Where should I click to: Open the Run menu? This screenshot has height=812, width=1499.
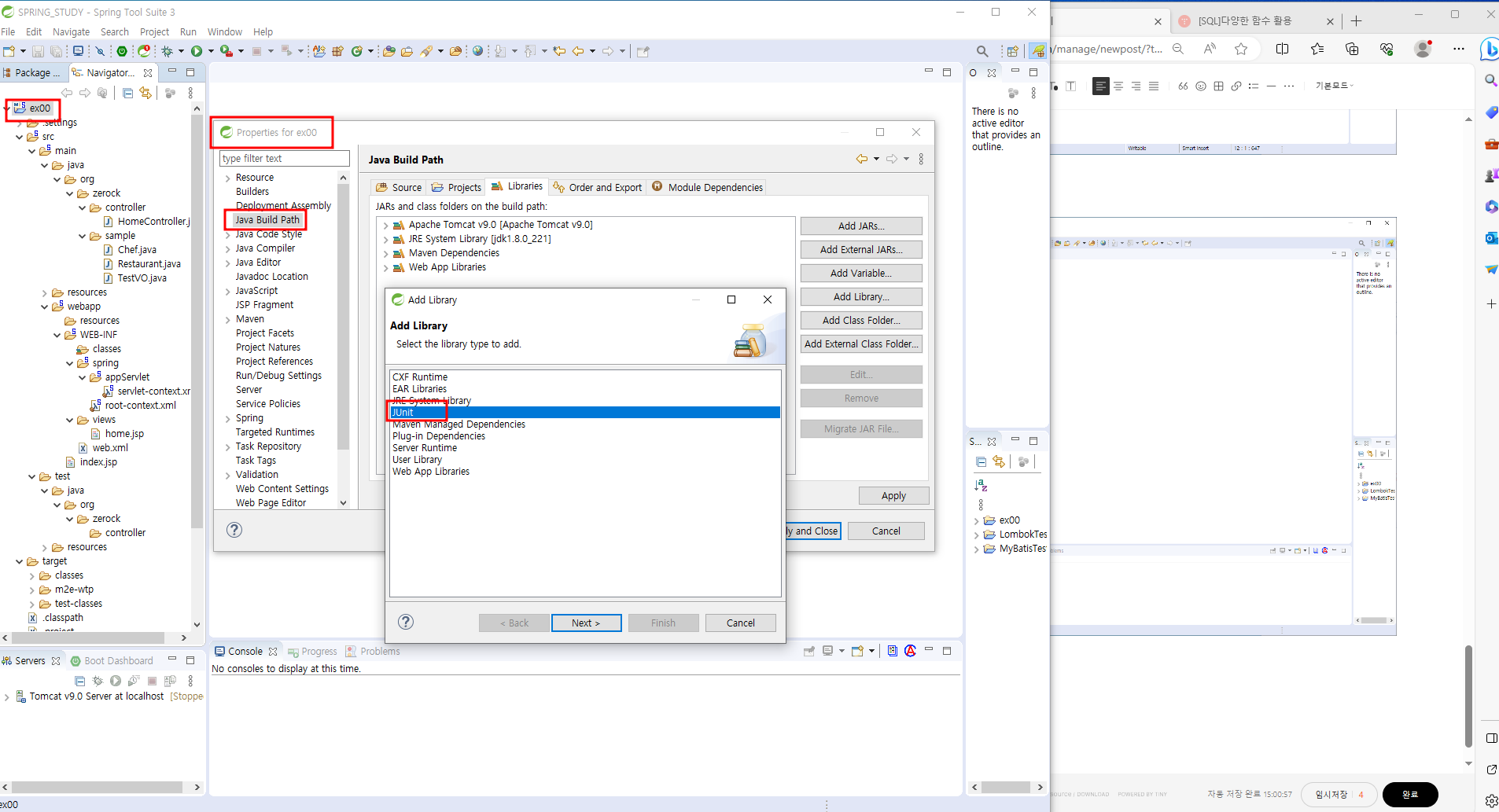(188, 31)
